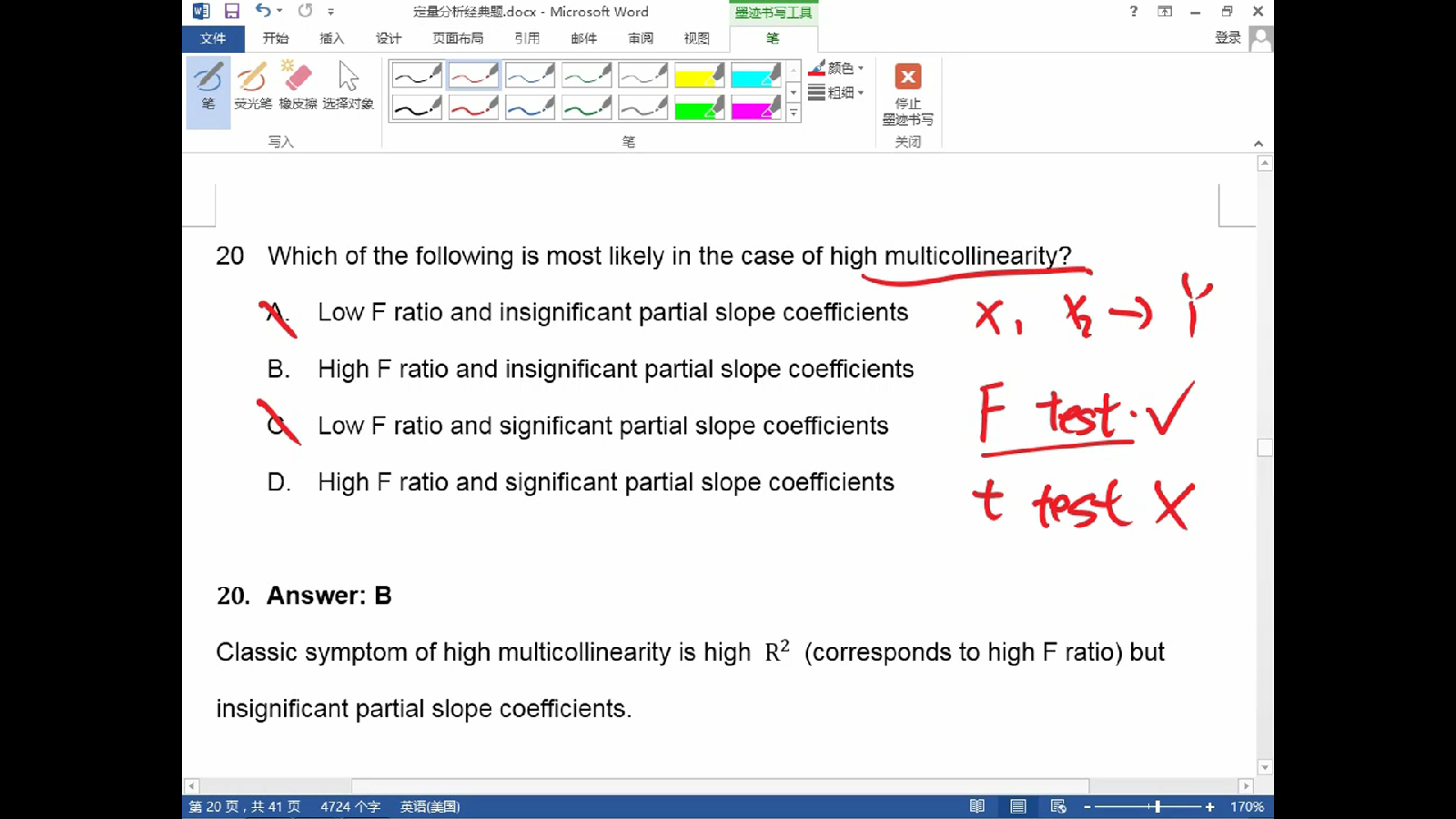The image size is (1456, 819).
Task: Click the Select Objects (选择对象) cursor tool
Action: 348,86
